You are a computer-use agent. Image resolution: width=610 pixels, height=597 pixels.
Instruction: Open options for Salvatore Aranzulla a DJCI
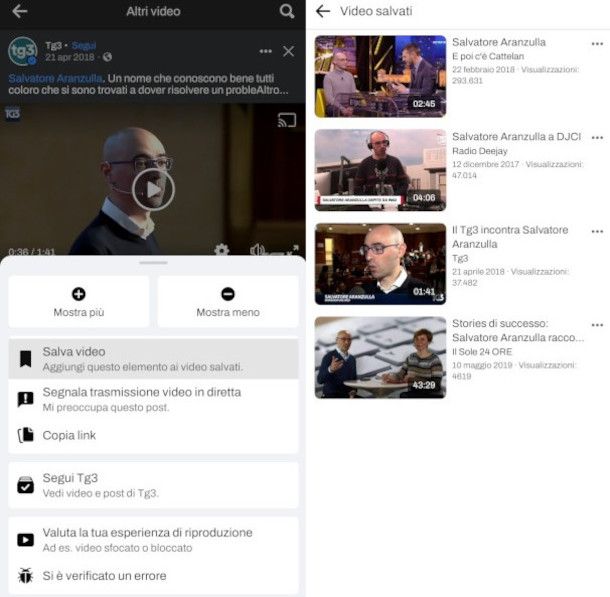pyautogui.click(x=597, y=137)
